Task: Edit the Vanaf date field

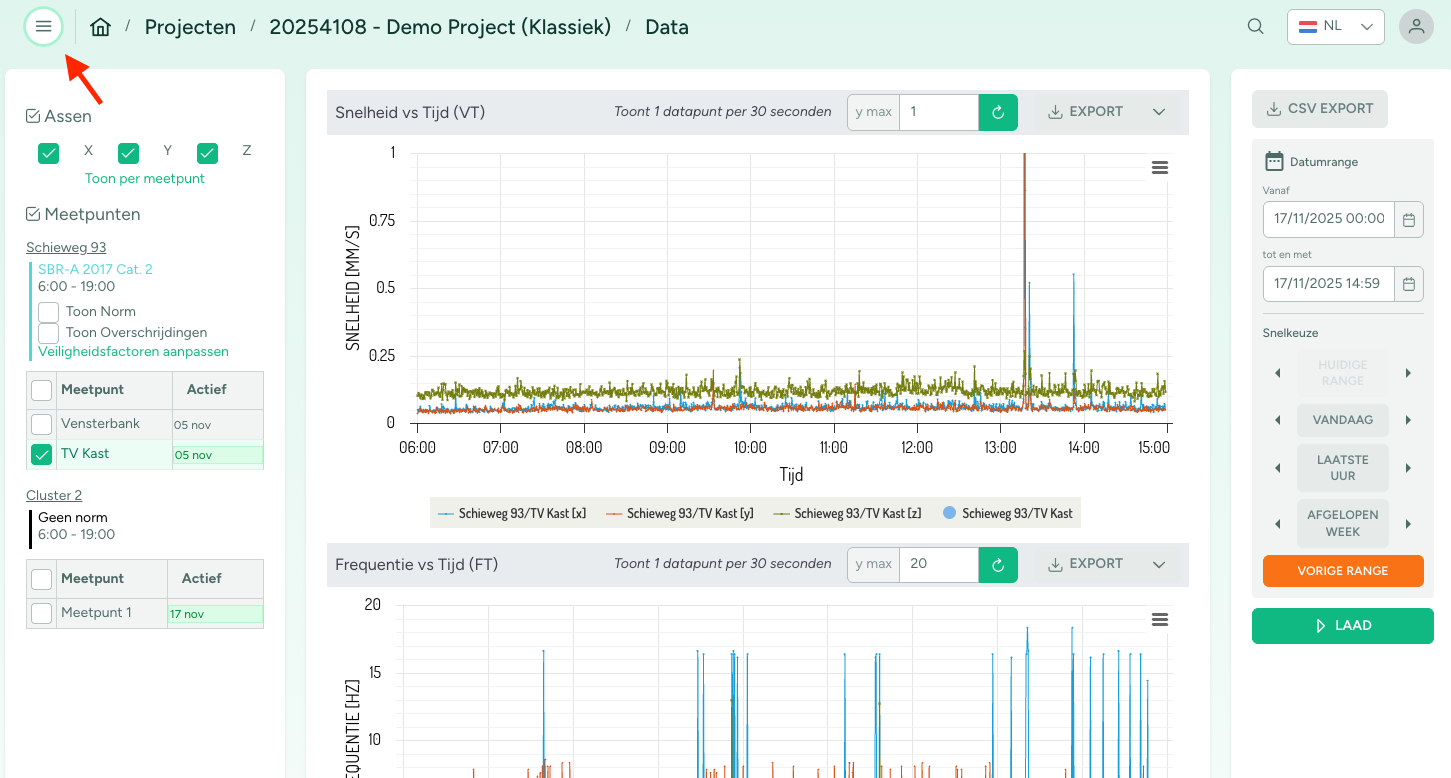Action: point(1329,219)
